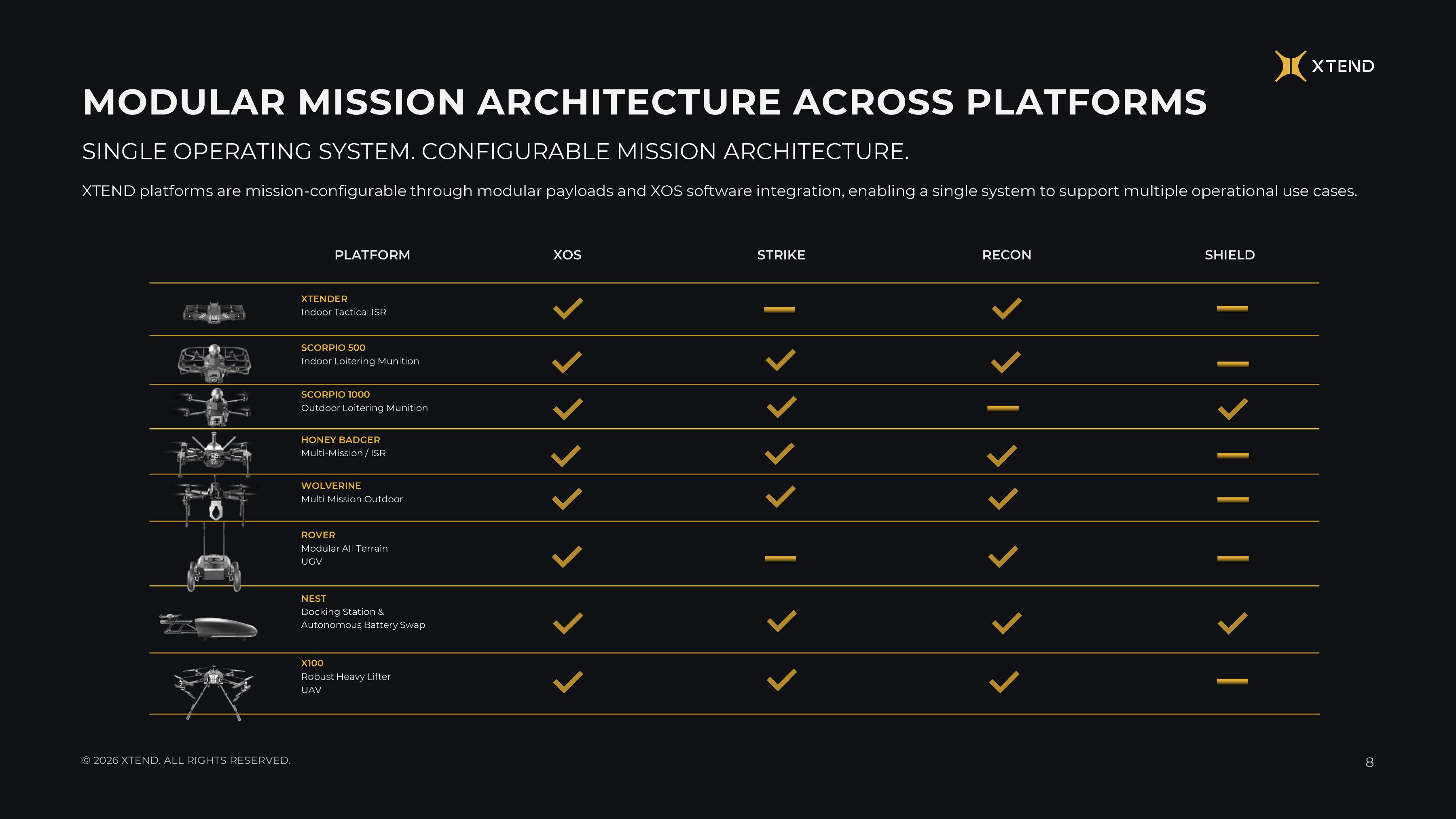Viewport: 1456px width, 819px height.
Task: Click the XOS checkmark in the XTENDER row
Action: [567, 308]
